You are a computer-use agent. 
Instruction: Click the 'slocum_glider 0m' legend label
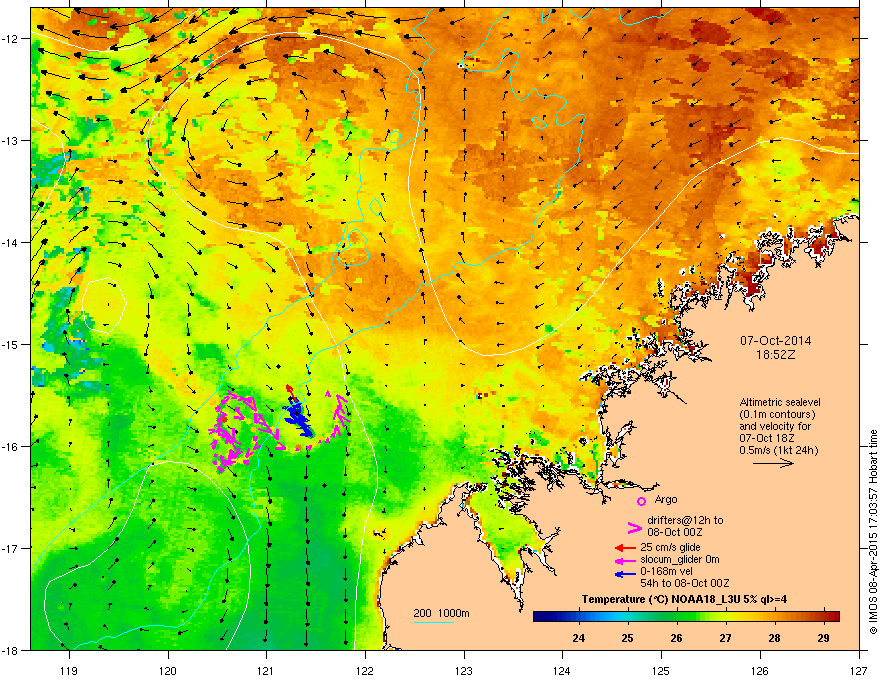(680, 559)
